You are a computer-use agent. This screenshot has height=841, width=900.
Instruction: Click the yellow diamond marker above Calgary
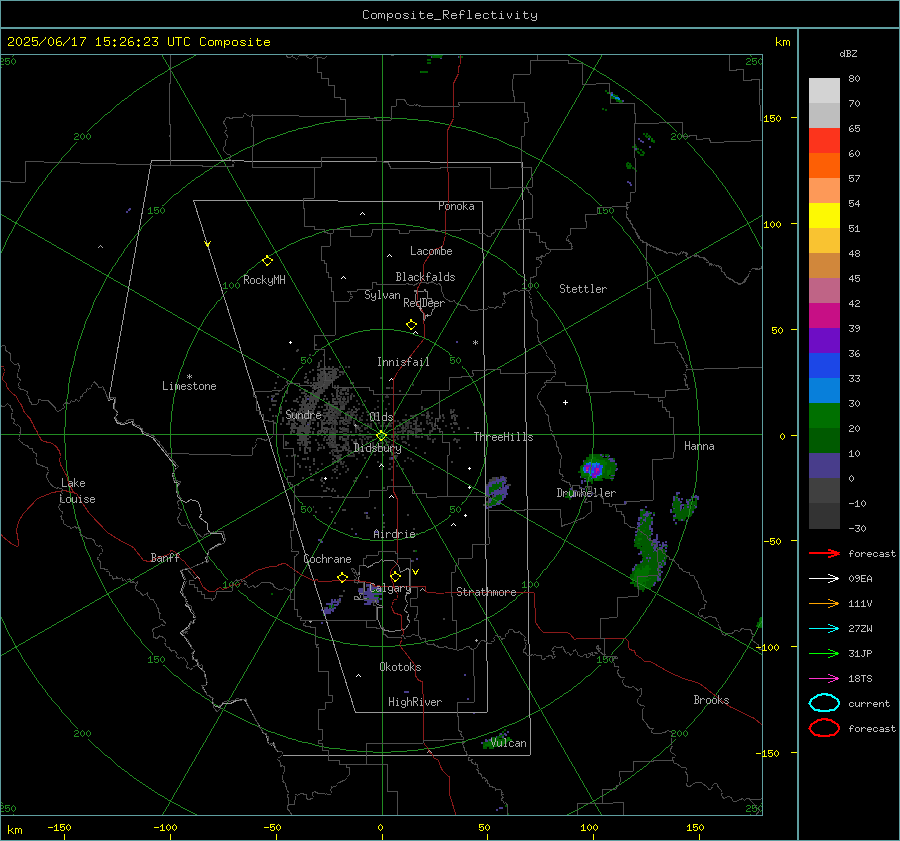point(395,576)
